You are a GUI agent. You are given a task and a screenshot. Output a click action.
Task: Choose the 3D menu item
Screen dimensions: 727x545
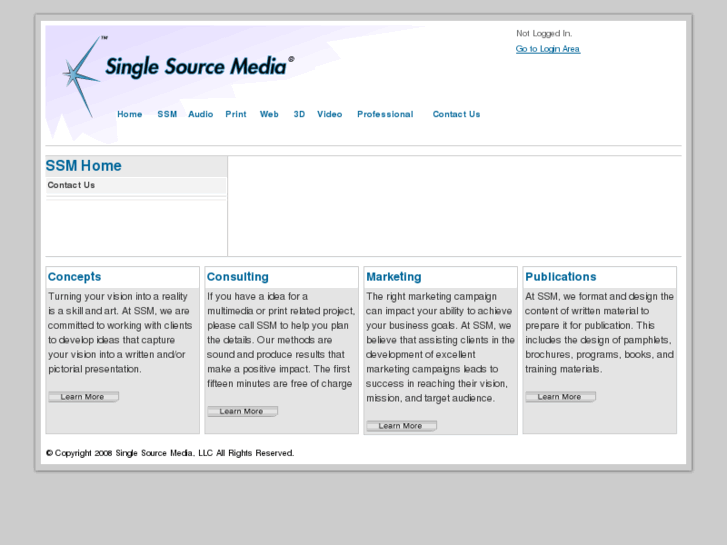(299, 114)
